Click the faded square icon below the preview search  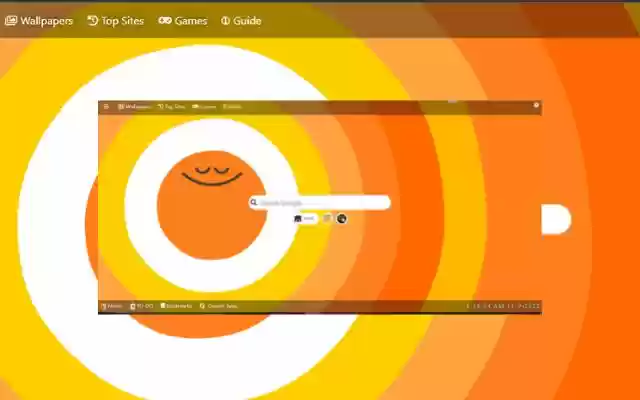tap(327, 219)
